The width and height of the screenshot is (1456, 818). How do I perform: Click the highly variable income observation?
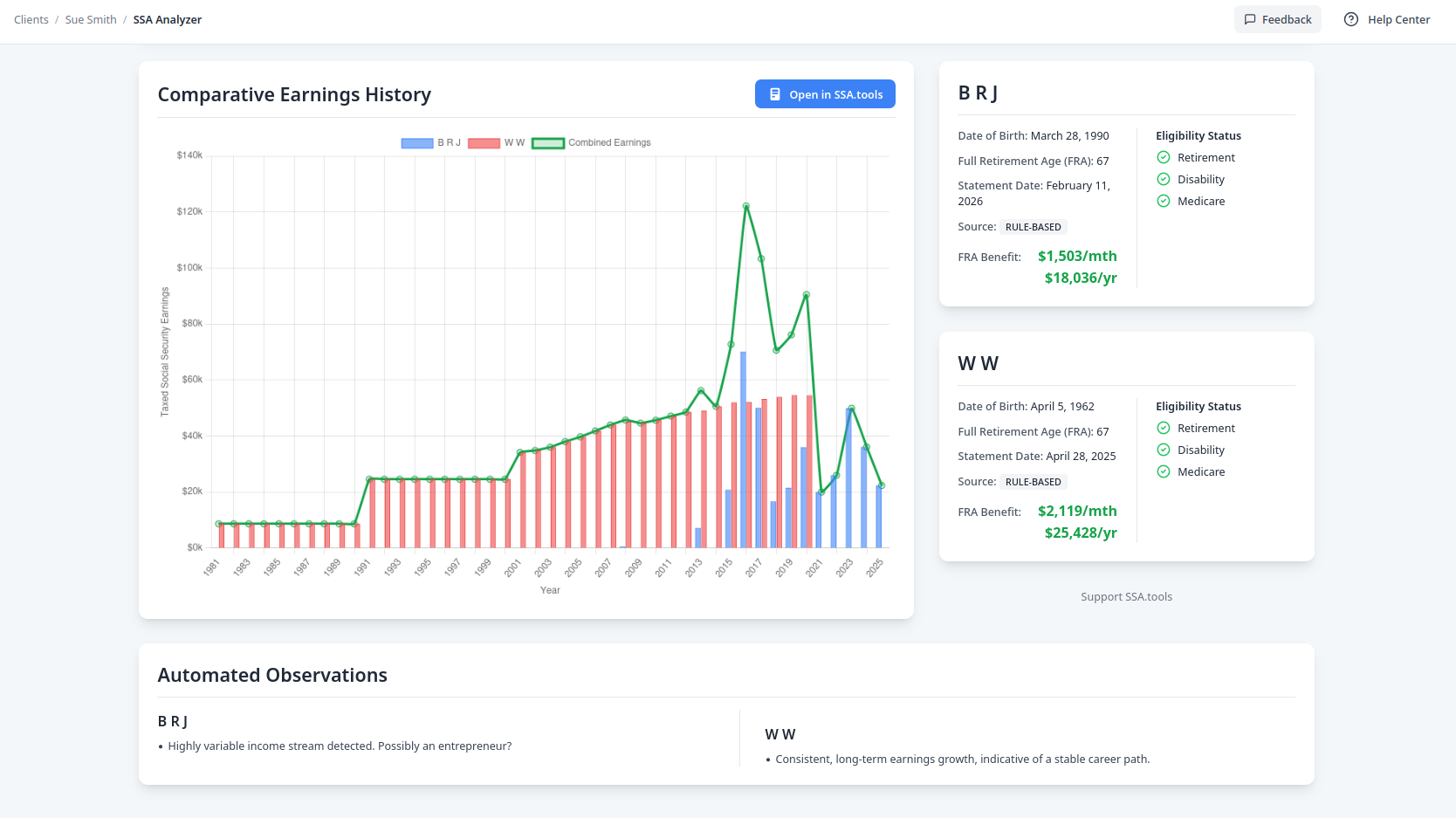point(340,746)
